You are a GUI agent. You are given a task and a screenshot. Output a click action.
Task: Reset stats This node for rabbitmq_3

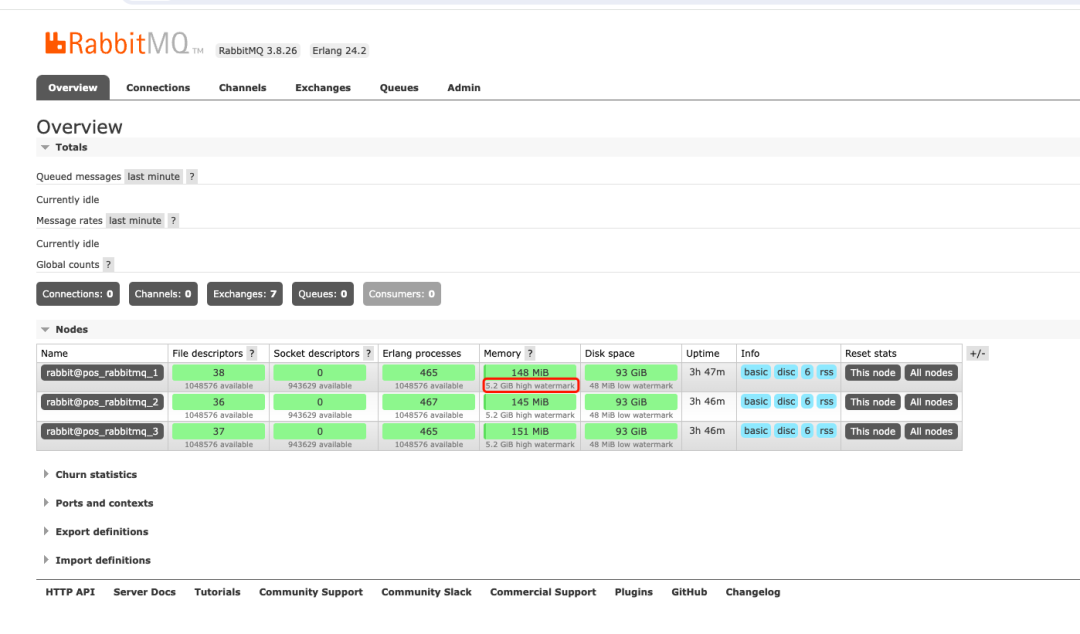click(873, 431)
